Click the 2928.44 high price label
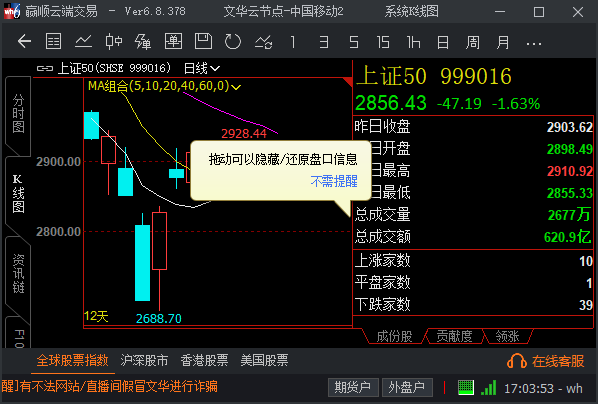598x404 pixels. (x=244, y=134)
